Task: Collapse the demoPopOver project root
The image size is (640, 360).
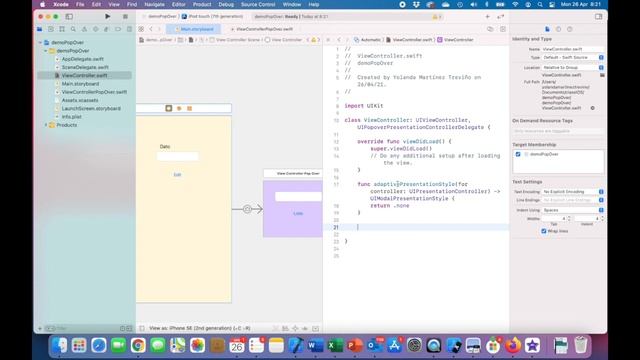Action: (x=40, y=42)
